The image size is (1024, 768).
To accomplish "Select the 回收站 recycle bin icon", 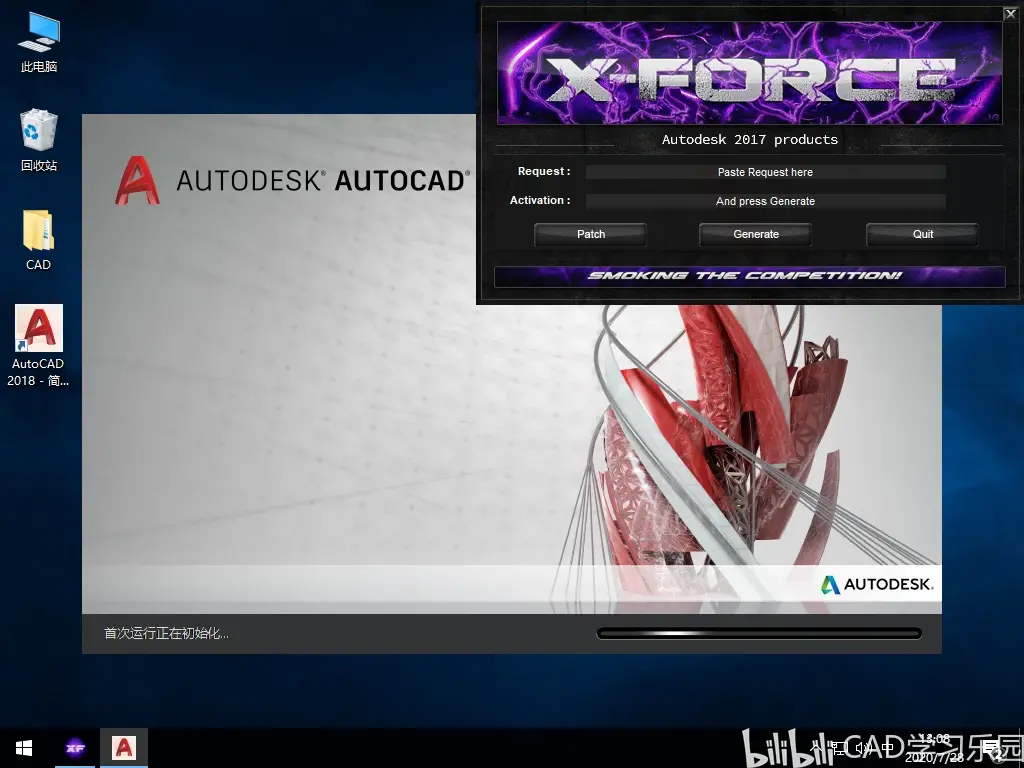I will pyautogui.click(x=39, y=140).
